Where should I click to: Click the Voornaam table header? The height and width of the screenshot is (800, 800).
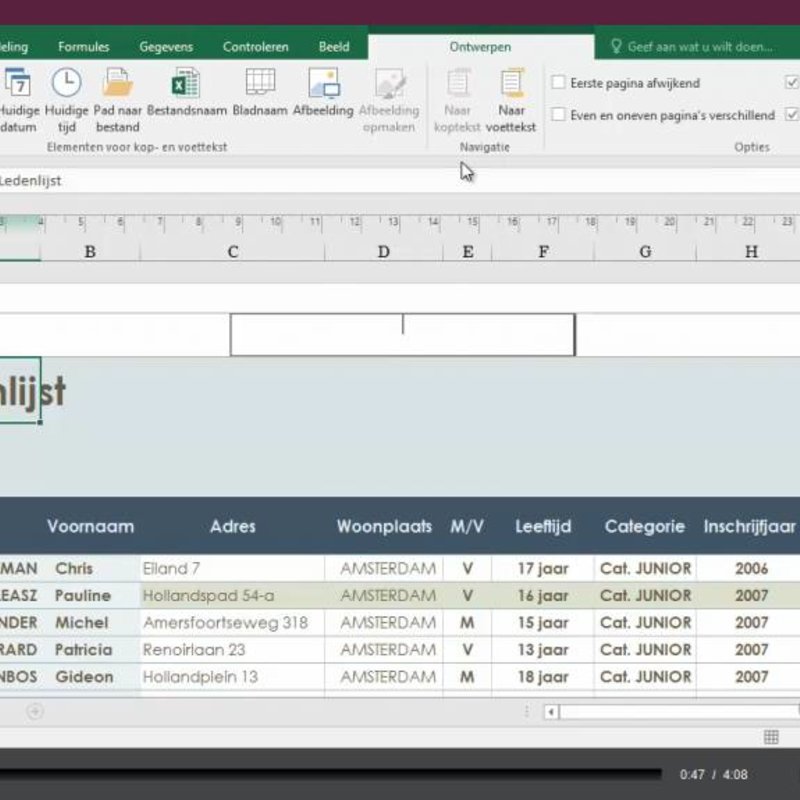click(90, 526)
